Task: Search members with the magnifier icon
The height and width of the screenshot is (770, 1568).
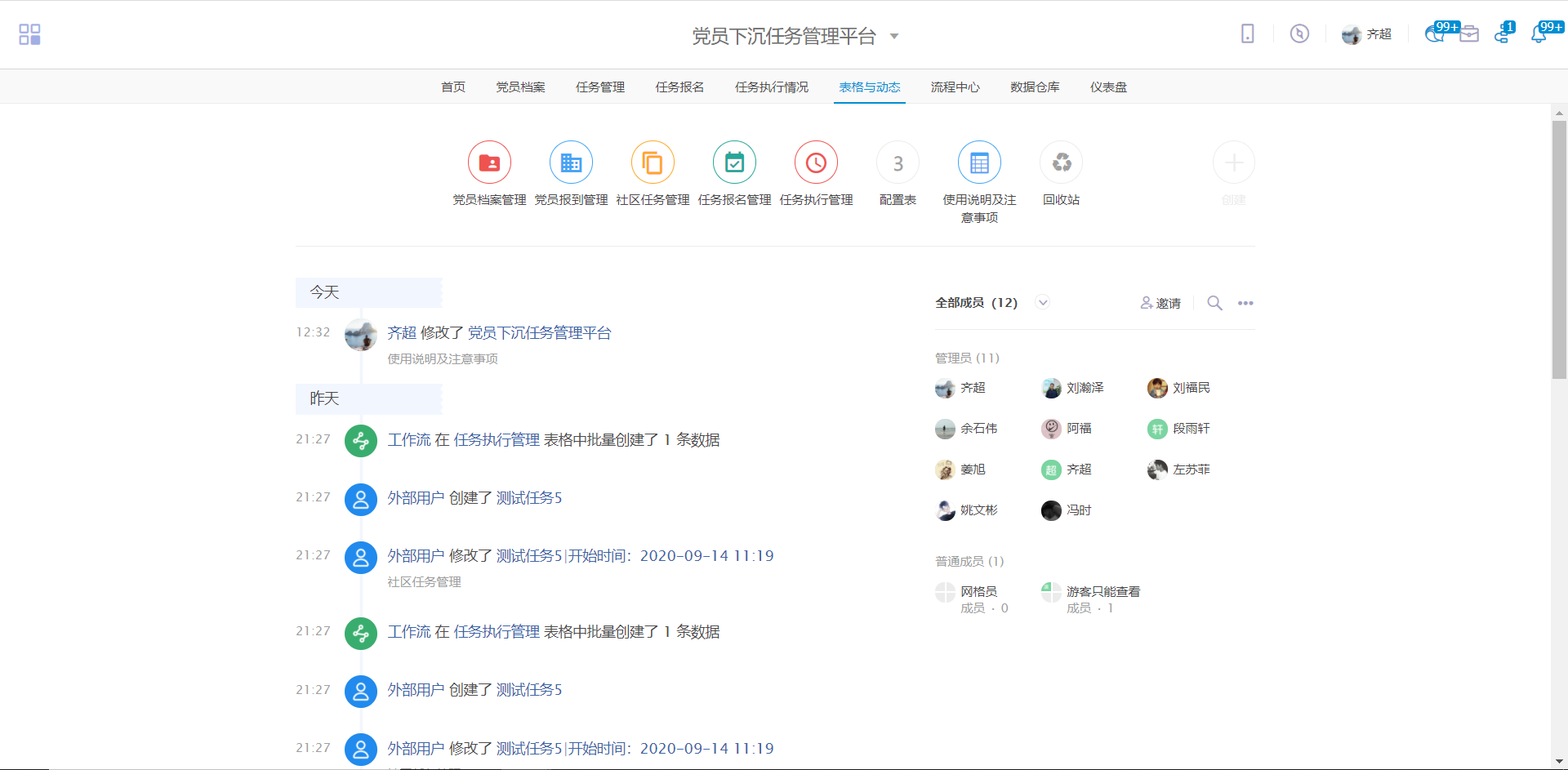Action: pos(1214,303)
